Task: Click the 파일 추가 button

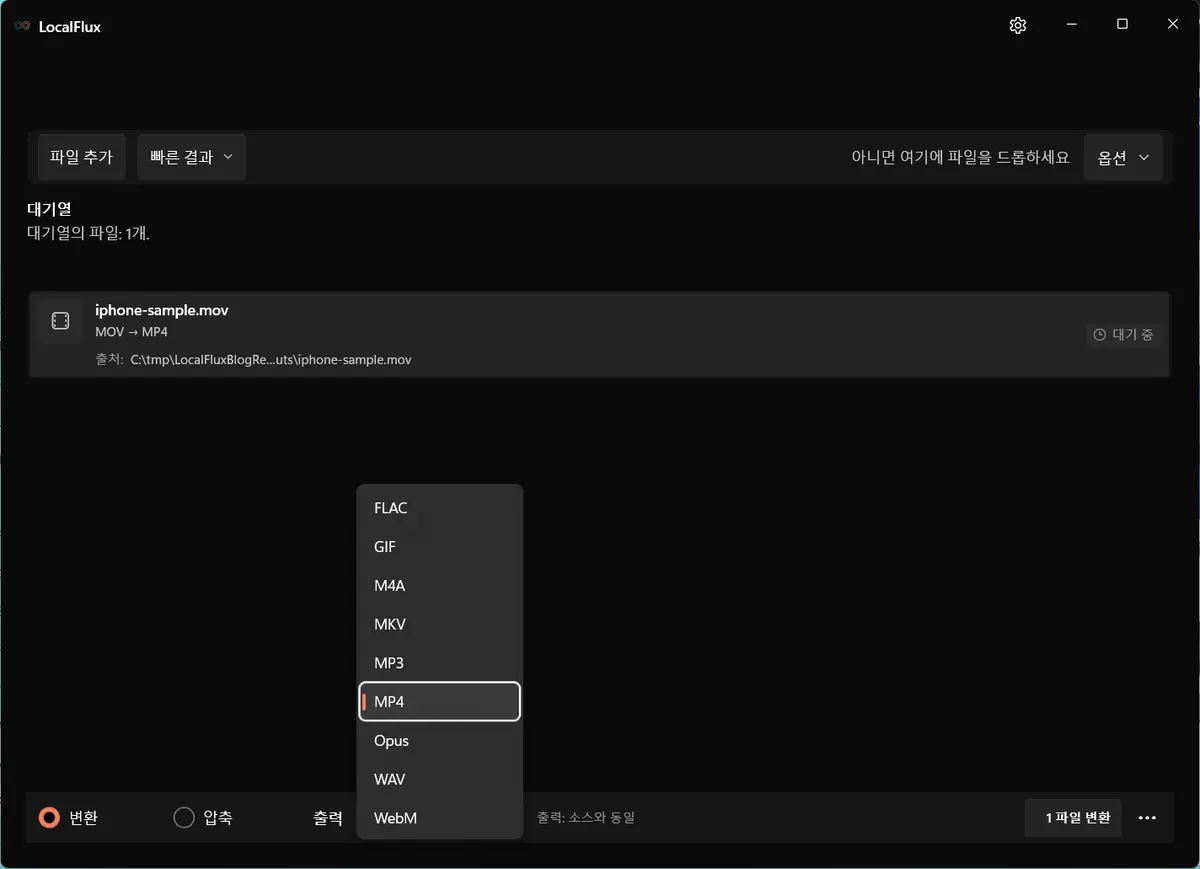Action: click(82, 157)
